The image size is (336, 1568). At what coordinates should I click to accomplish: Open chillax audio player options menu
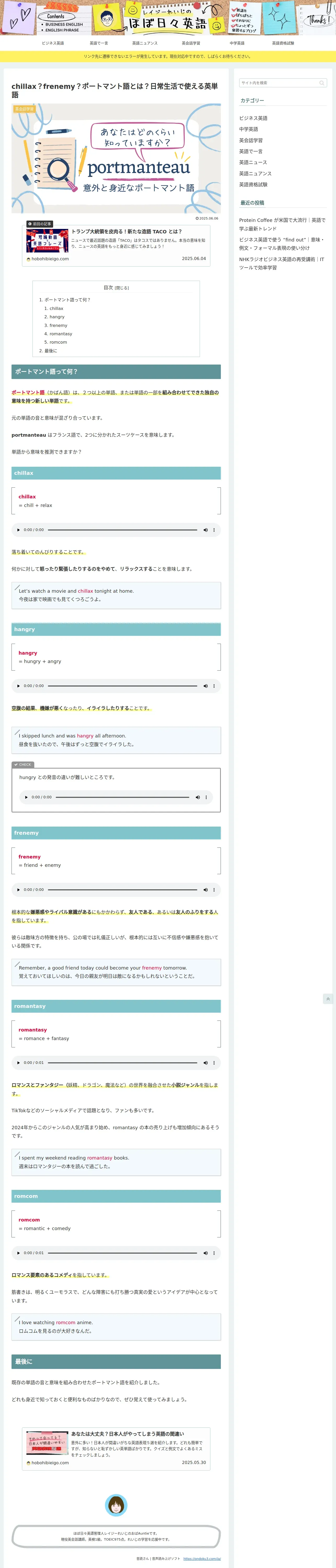tap(214, 529)
